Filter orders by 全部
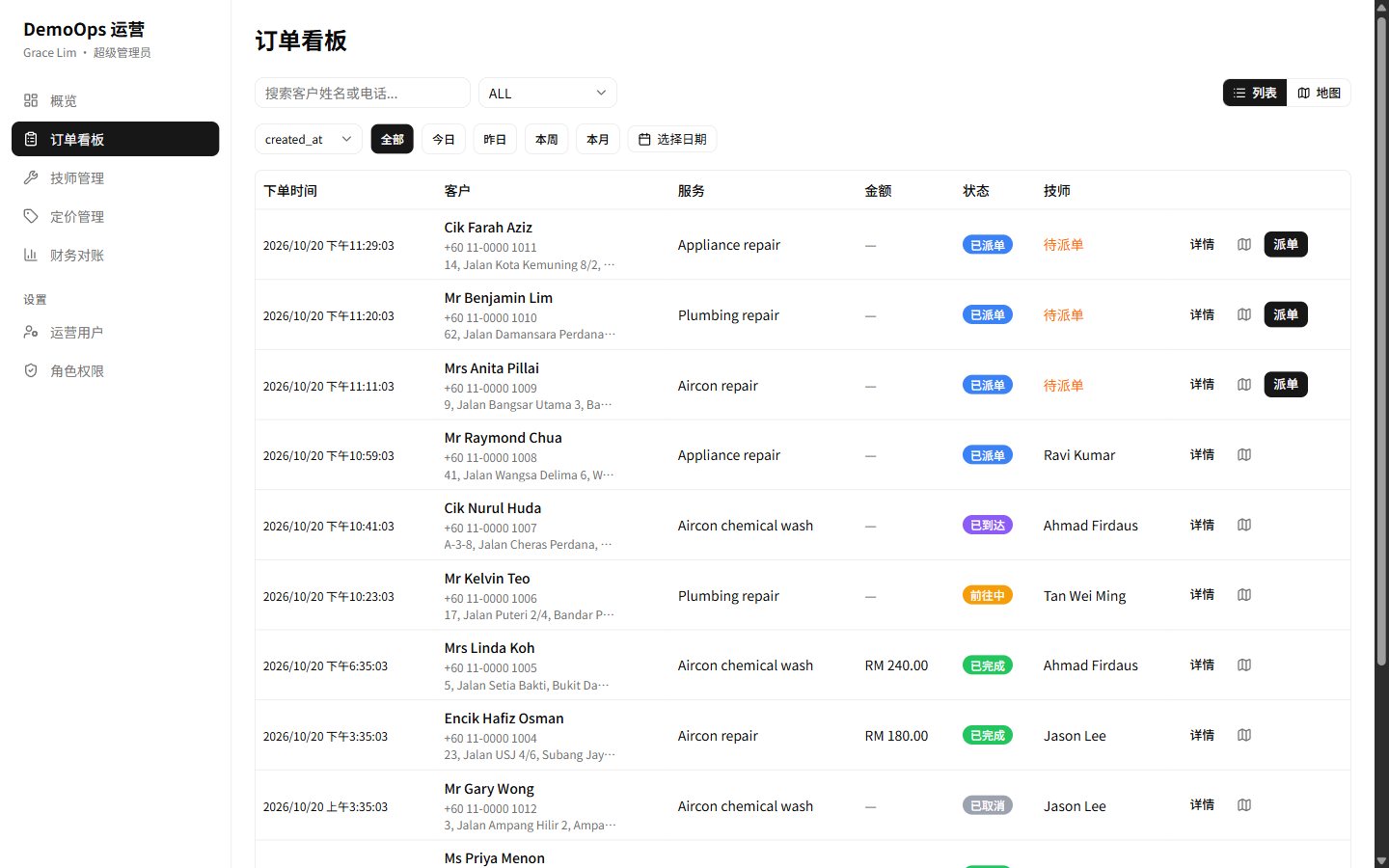Viewport: 1389px width, 868px height. pyautogui.click(x=393, y=139)
